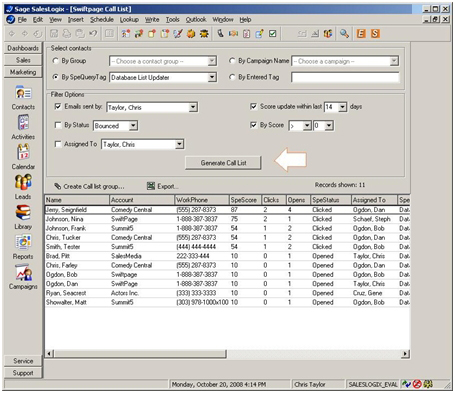
Task: Click the orange E toolbar icon
Action: click(361, 33)
